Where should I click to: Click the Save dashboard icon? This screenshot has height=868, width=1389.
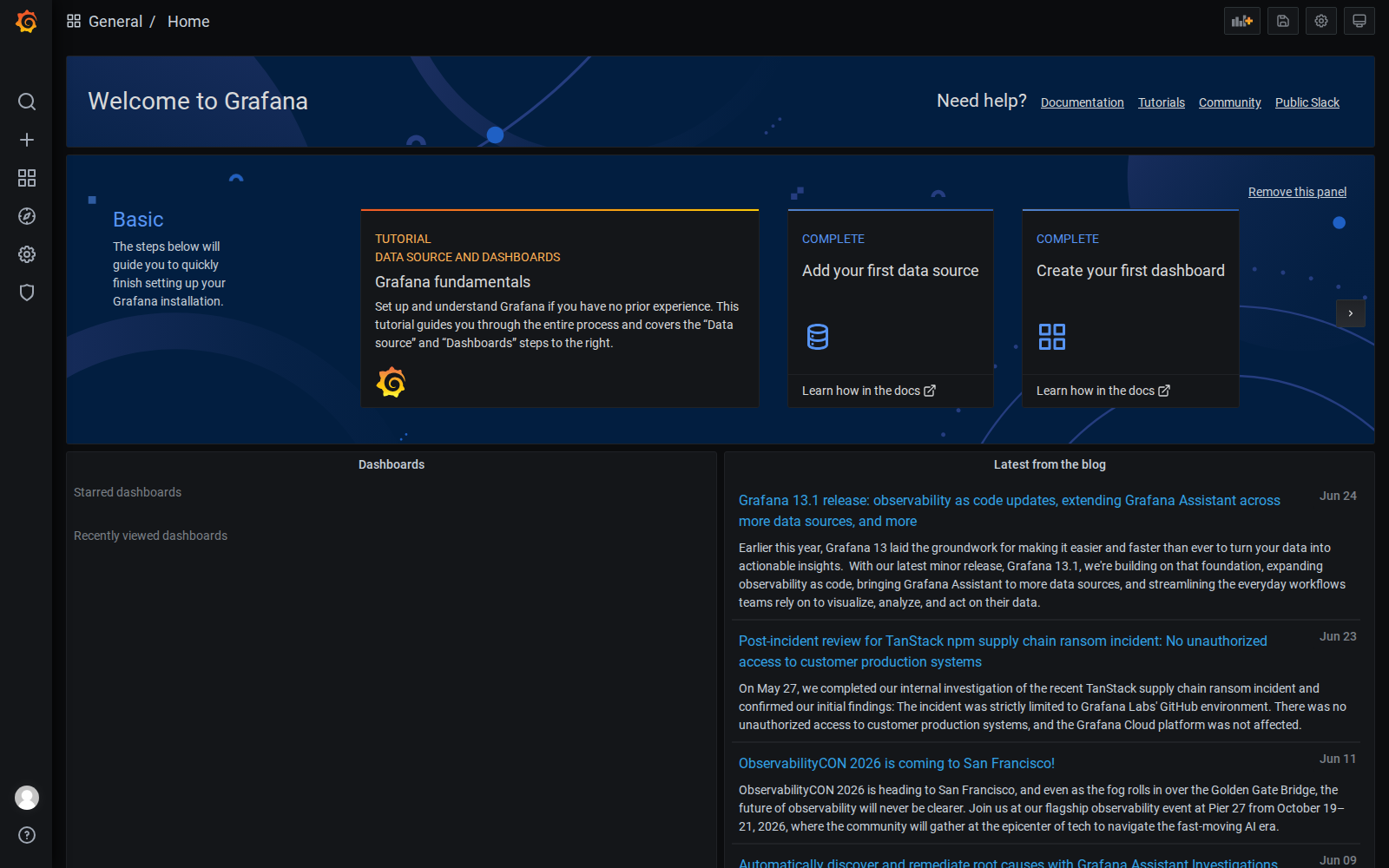(x=1283, y=21)
